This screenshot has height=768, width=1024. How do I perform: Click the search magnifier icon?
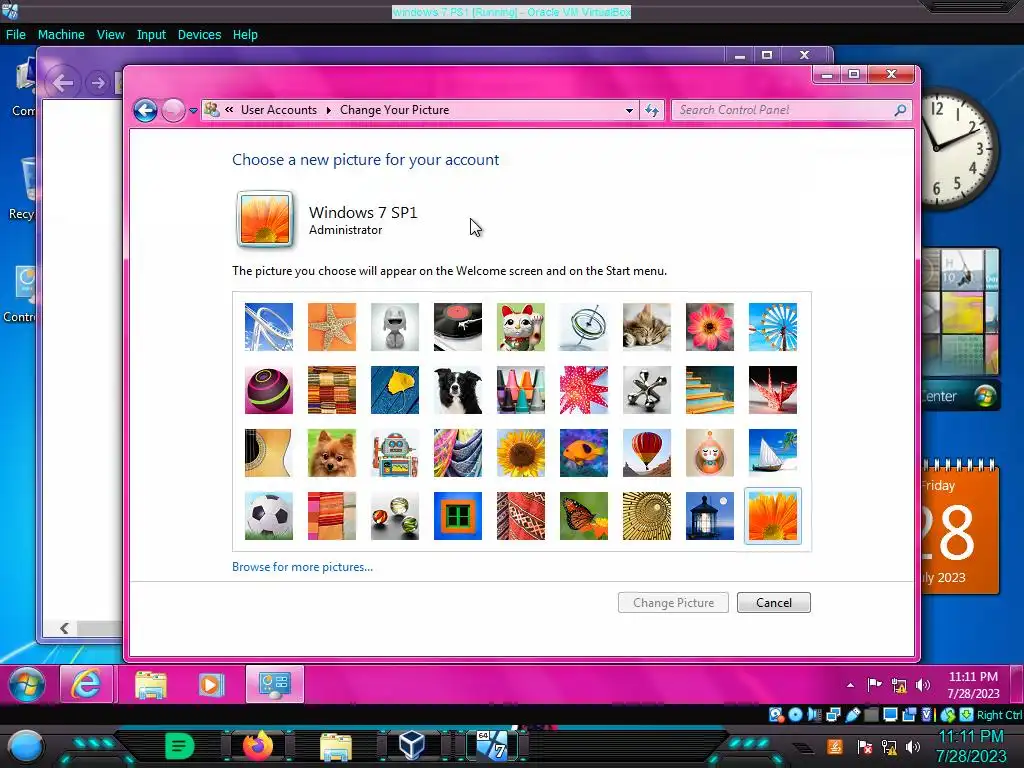[901, 110]
